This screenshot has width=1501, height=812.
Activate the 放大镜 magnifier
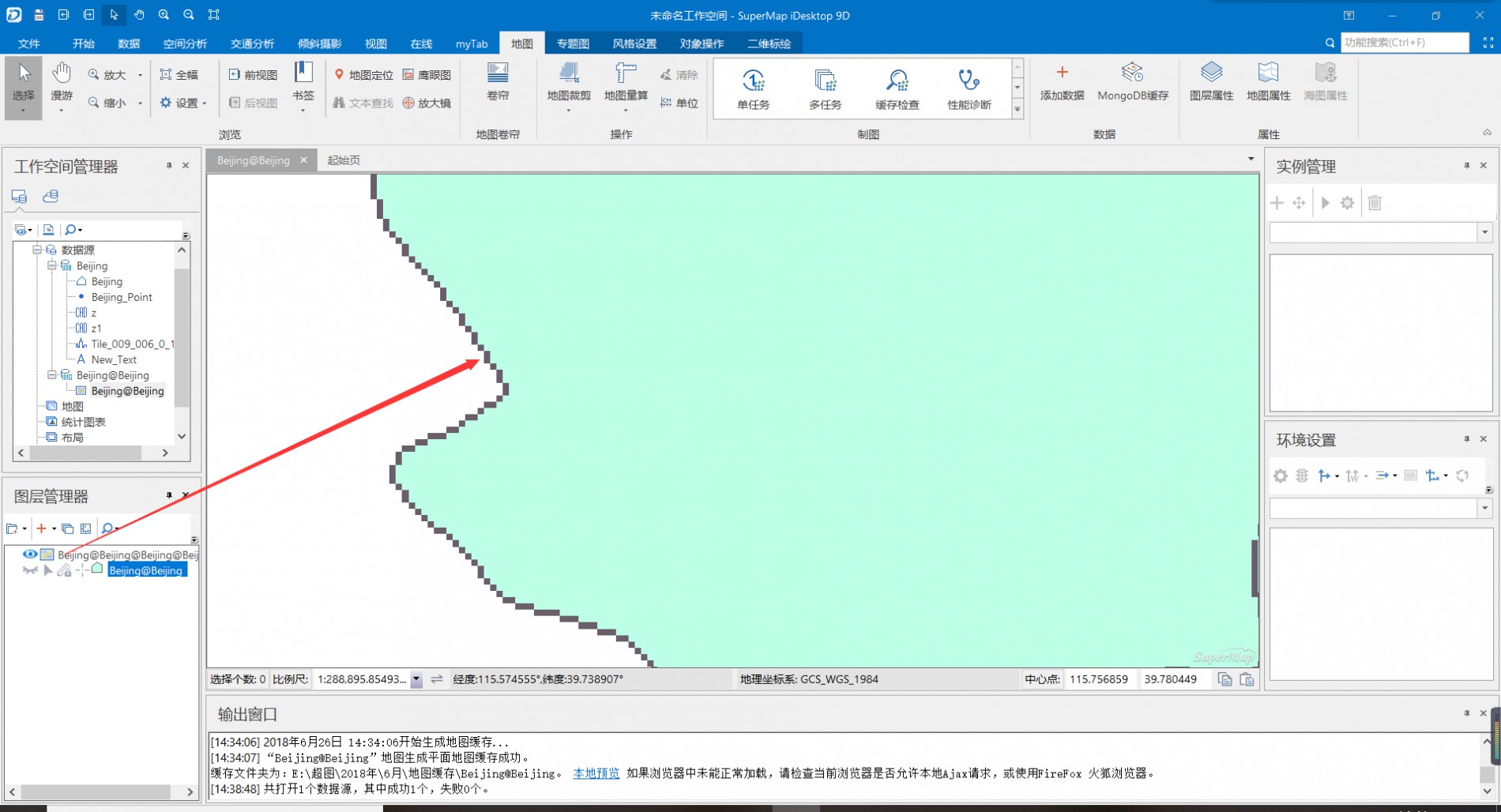427,103
